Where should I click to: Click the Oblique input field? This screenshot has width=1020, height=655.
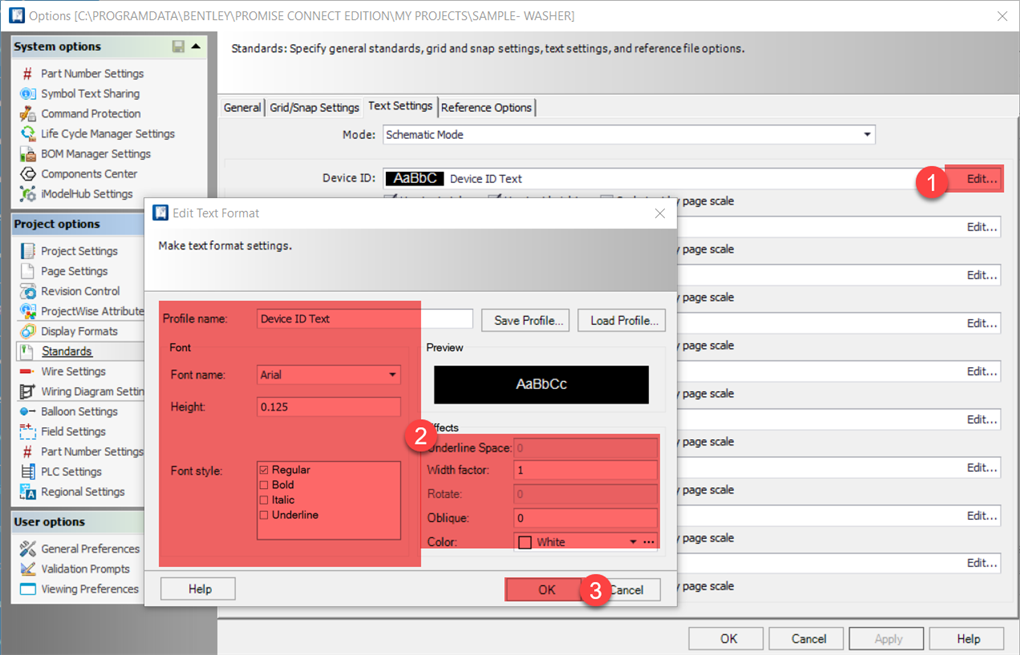tap(585, 518)
